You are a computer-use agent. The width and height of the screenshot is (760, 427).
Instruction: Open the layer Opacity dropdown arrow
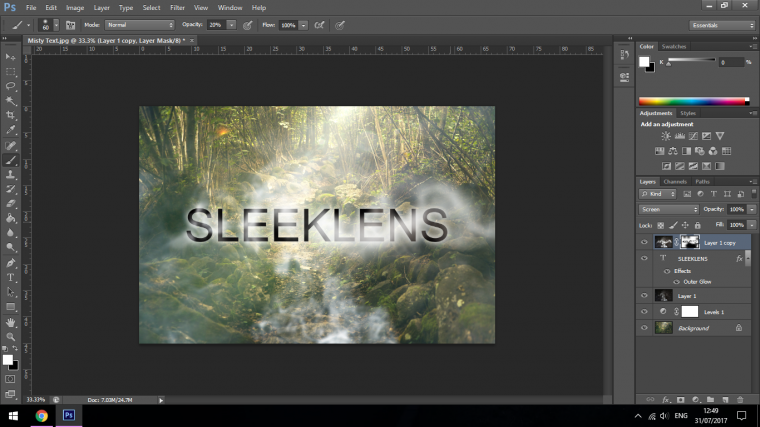(752, 209)
